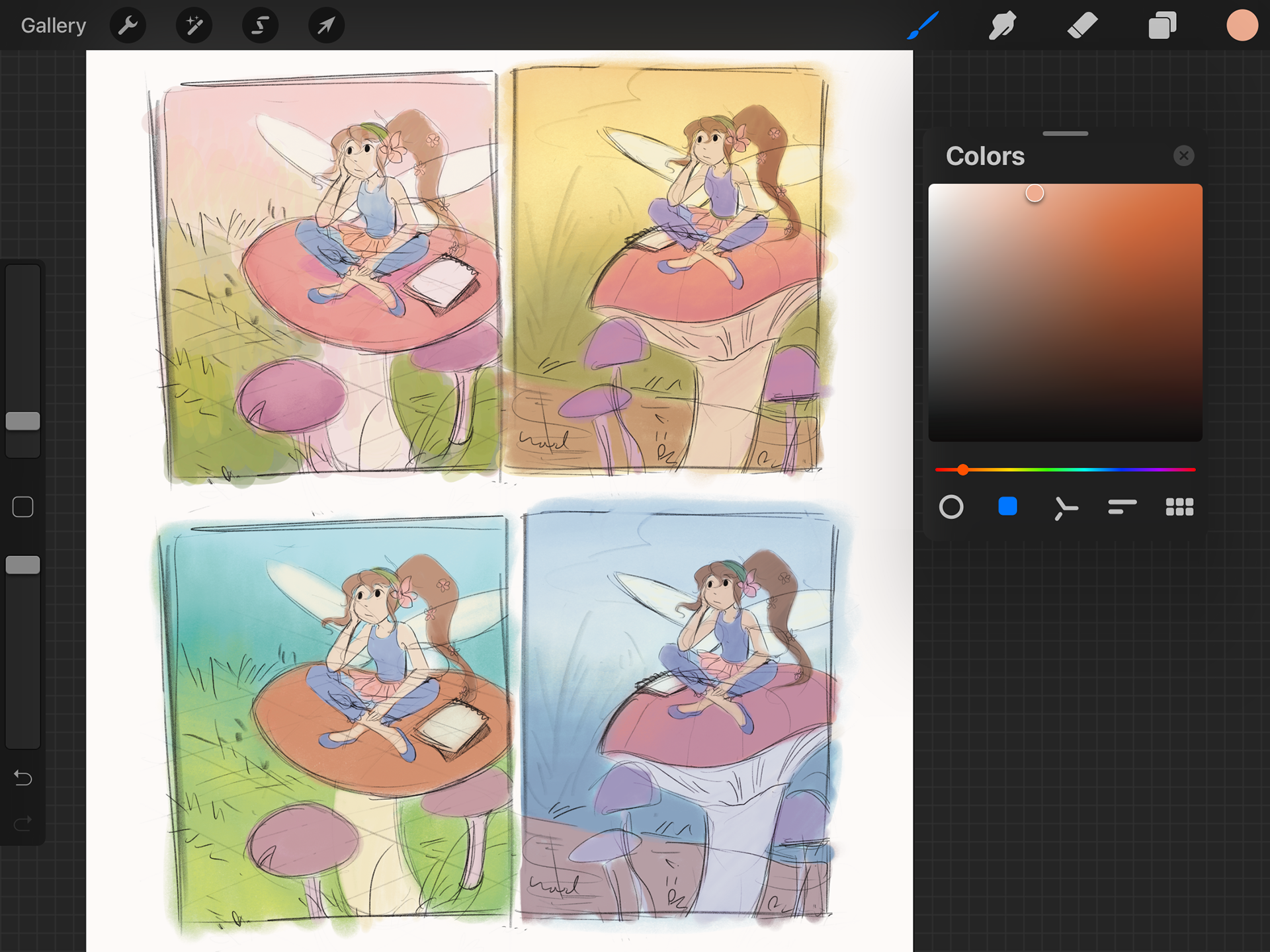The width and height of the screenshot is (1270, 952).
Task: Switch to the Harmony color tab
Action: [1065, 508]
